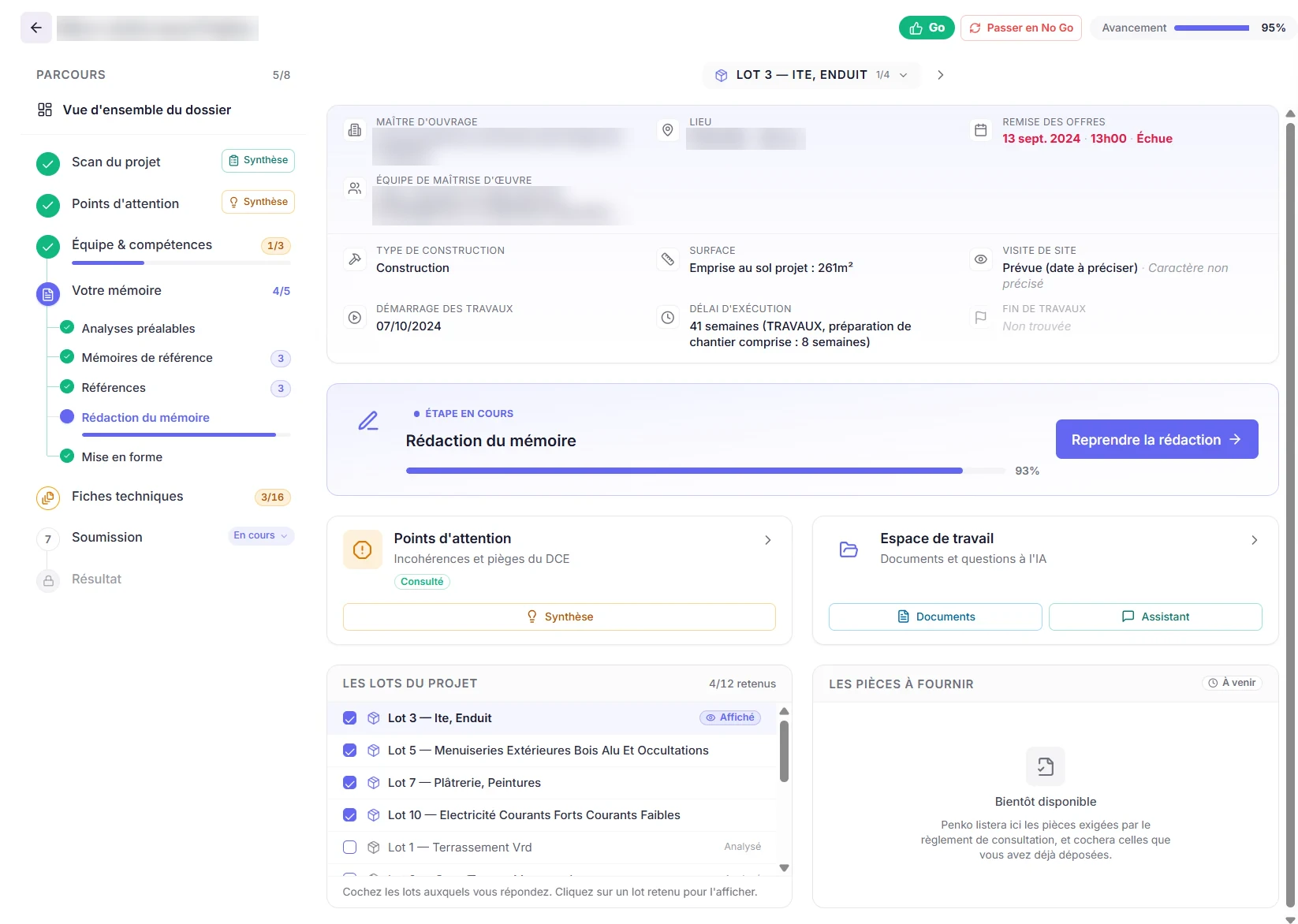Click the Remise des offres calendar icon
Image resolution: width=1298 pixels, height=924 pixels.
point(981,130)
